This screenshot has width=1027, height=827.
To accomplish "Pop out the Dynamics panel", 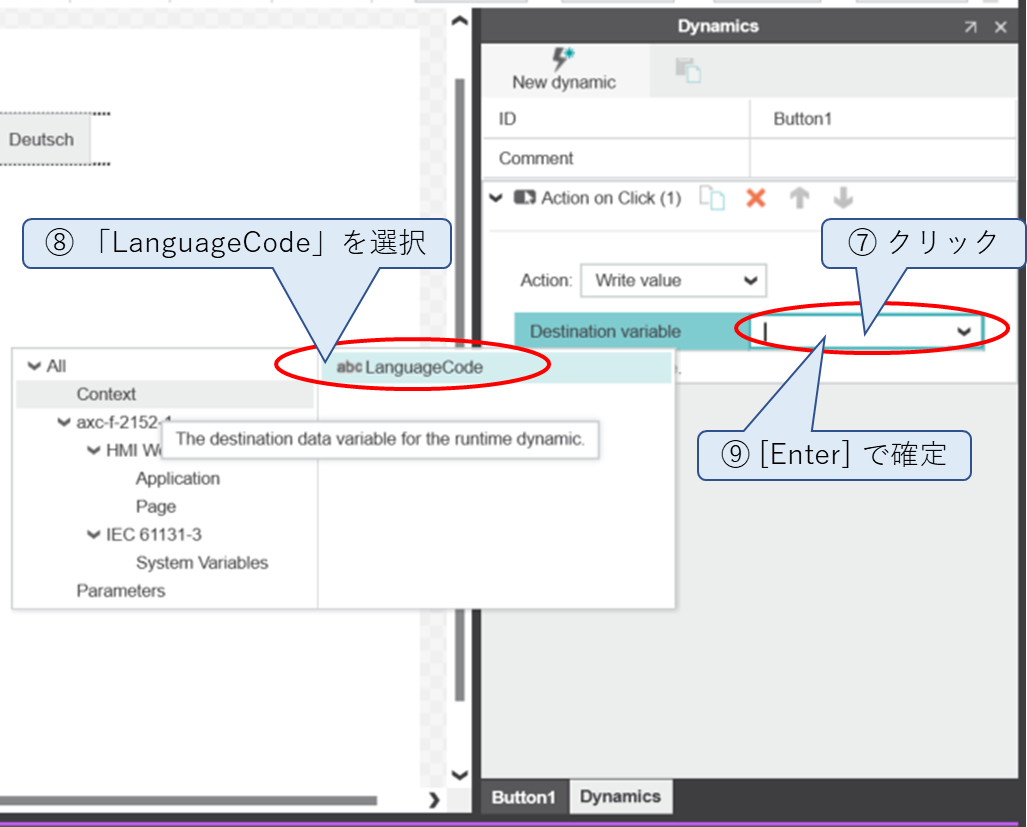I will pyautogui.click(x=970, y=27).
